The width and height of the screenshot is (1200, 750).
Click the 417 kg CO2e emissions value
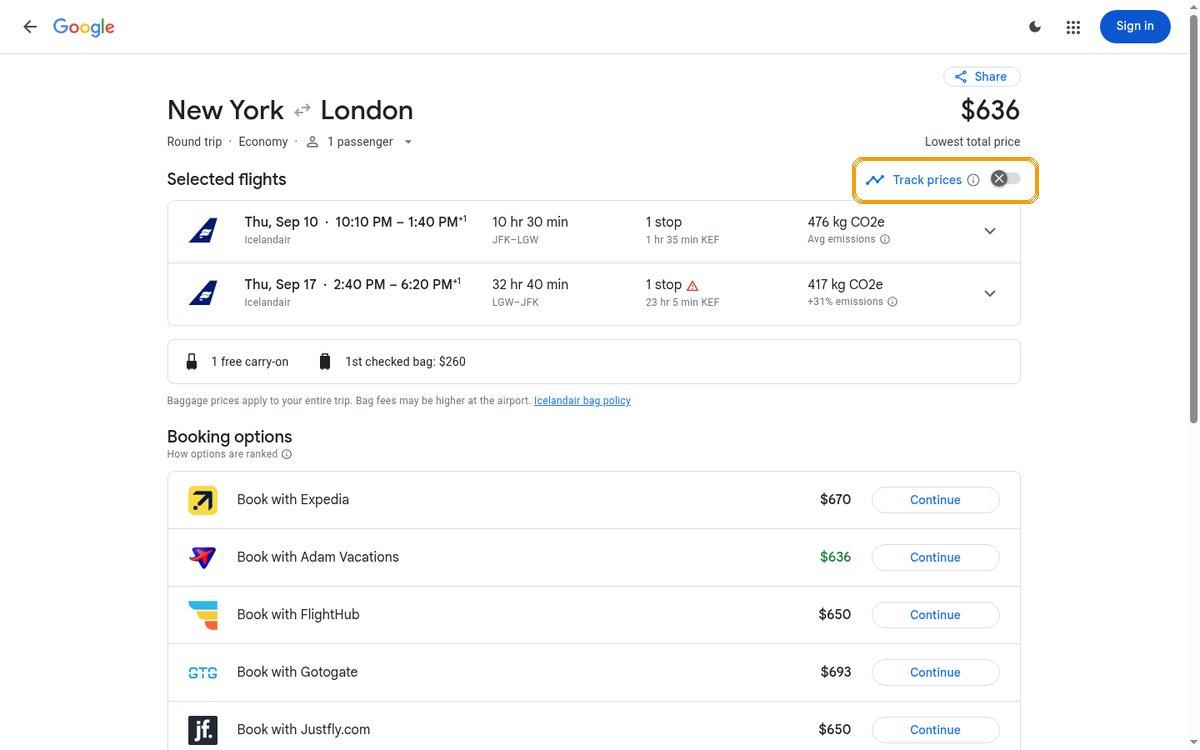point(845,285)
